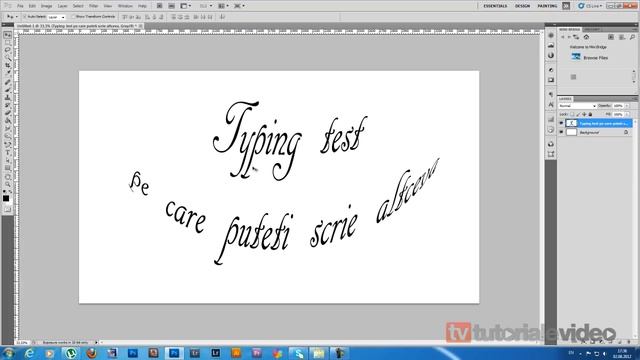
Task: Click the Distribute top edges icon
Action: [x=173, y=17]
